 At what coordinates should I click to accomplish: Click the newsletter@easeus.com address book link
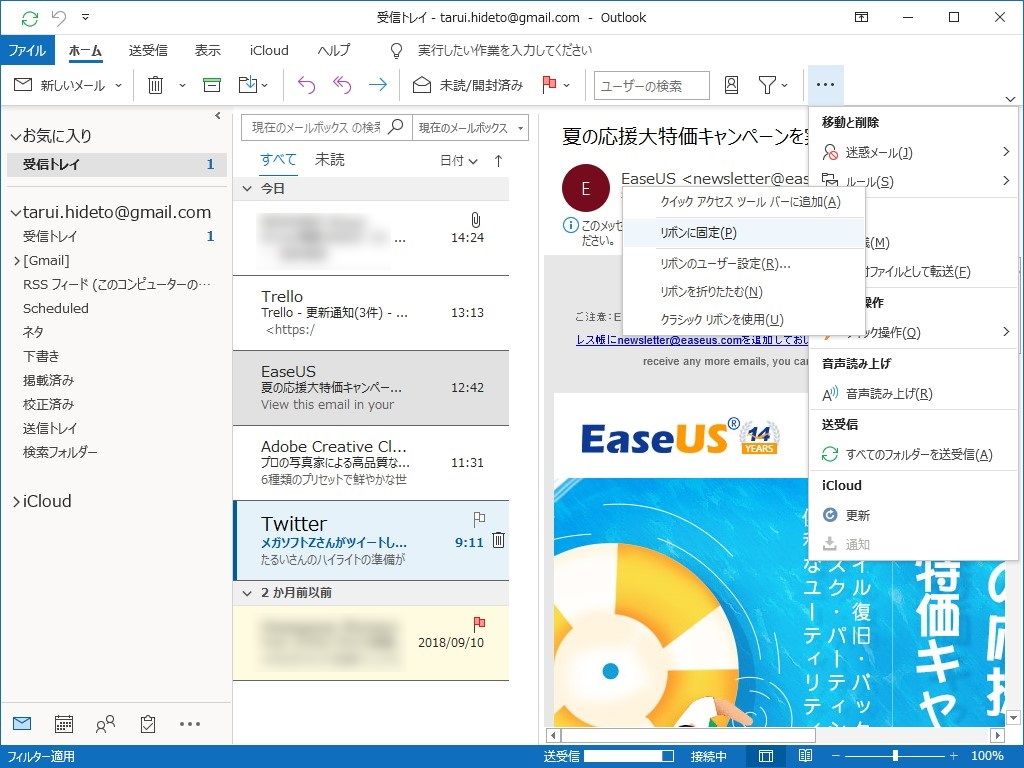(x=692, y=340)
